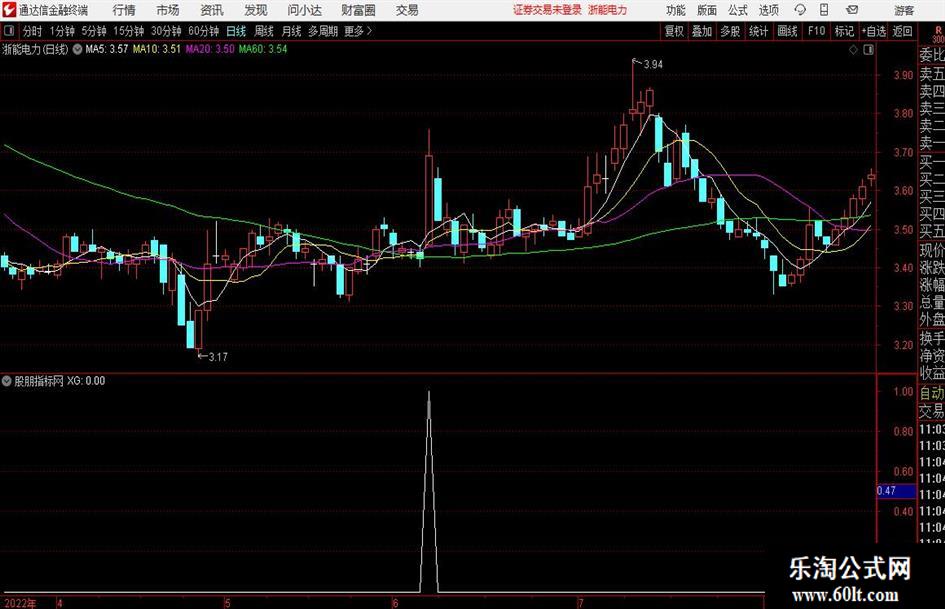Click the 复权 toolbar button
Viewport: 945px width, 609px height.
[674, 31]
